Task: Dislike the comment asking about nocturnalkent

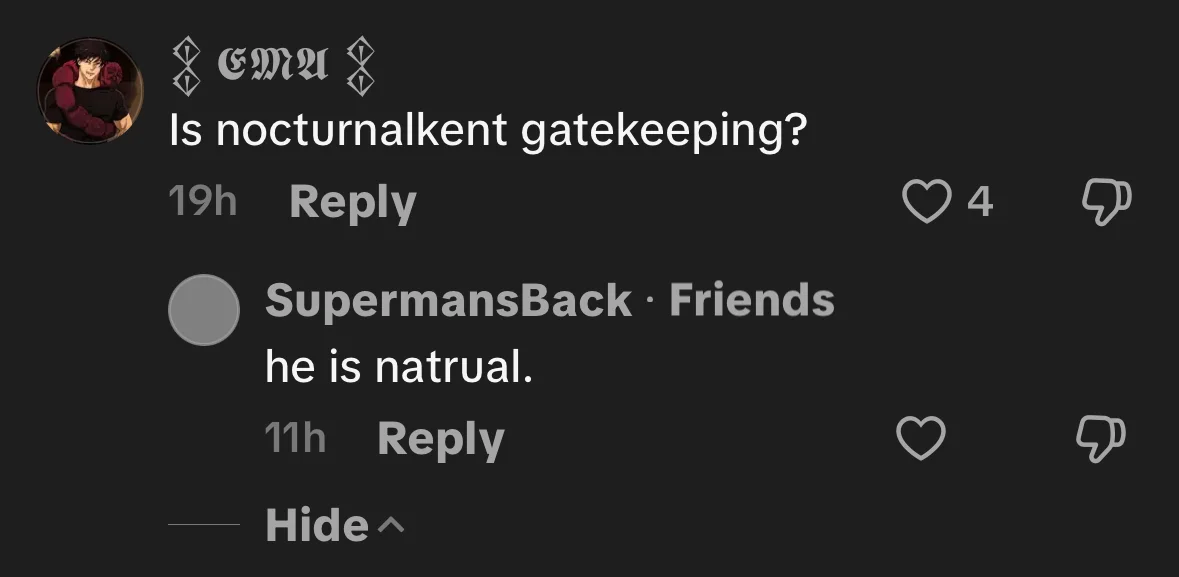Action: tap(1106, 202)
